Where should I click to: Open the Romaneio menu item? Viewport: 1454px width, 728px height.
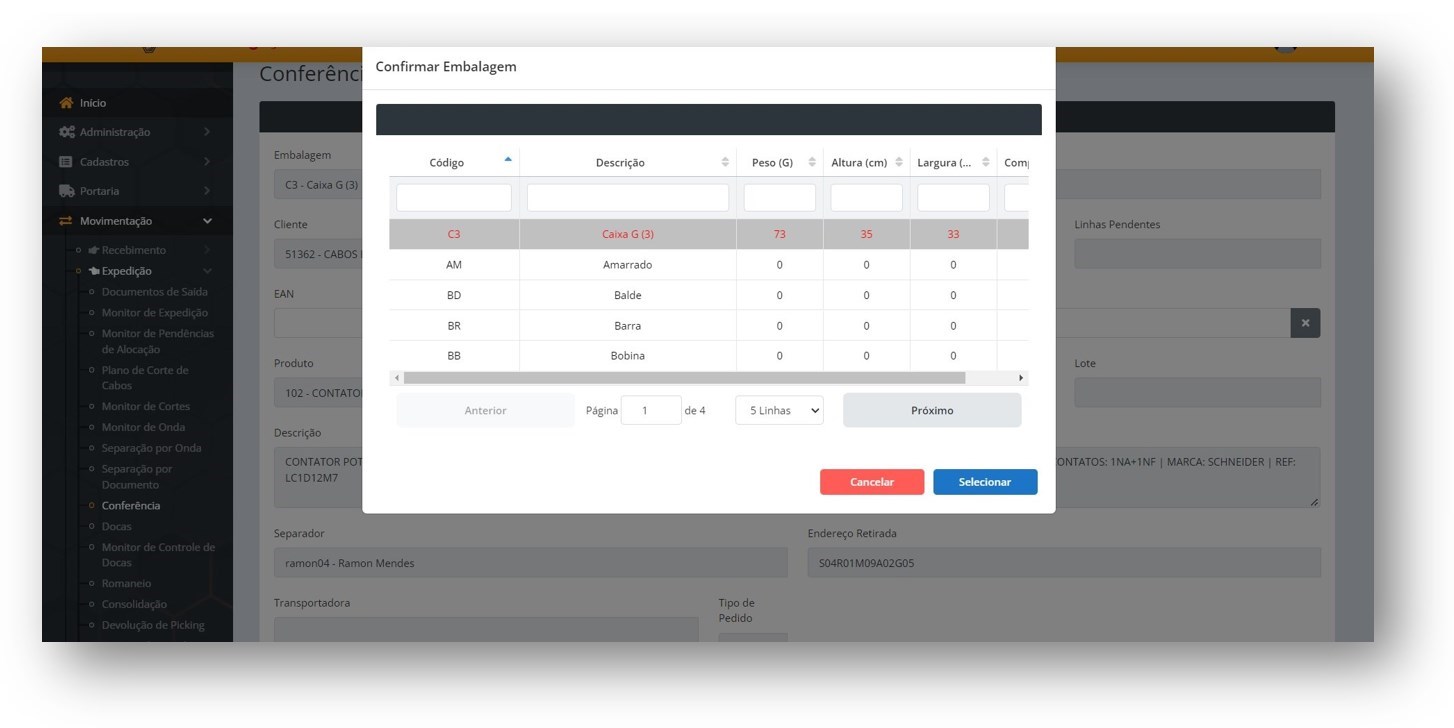(126, 583)
